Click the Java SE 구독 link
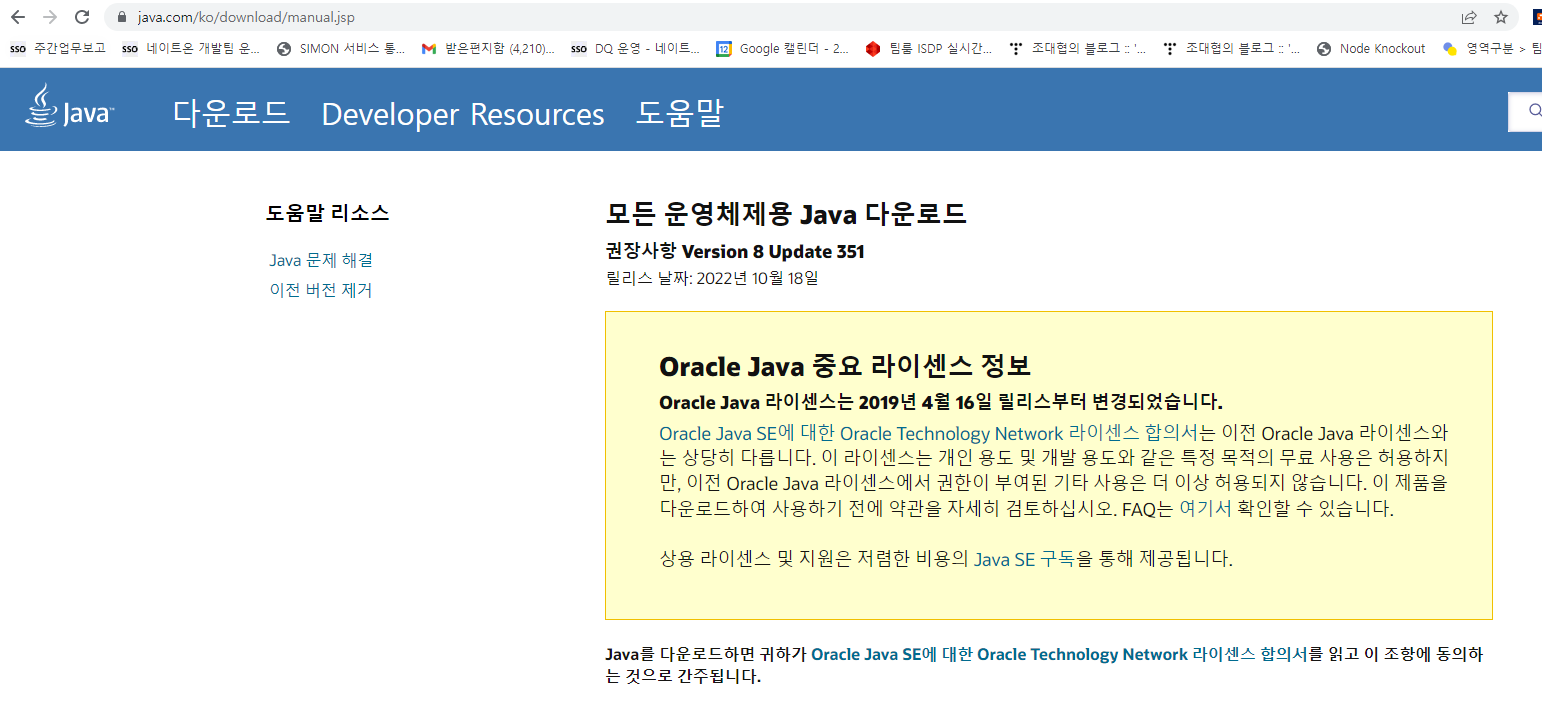 point(1024,559)
